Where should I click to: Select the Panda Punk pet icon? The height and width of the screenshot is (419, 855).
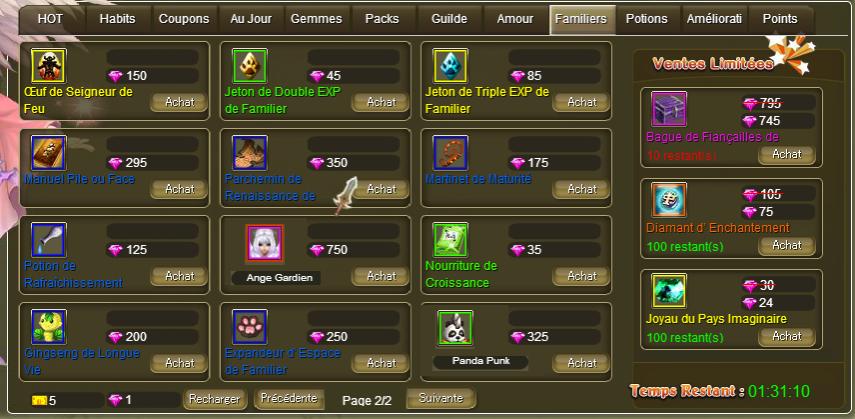(455, 328)
